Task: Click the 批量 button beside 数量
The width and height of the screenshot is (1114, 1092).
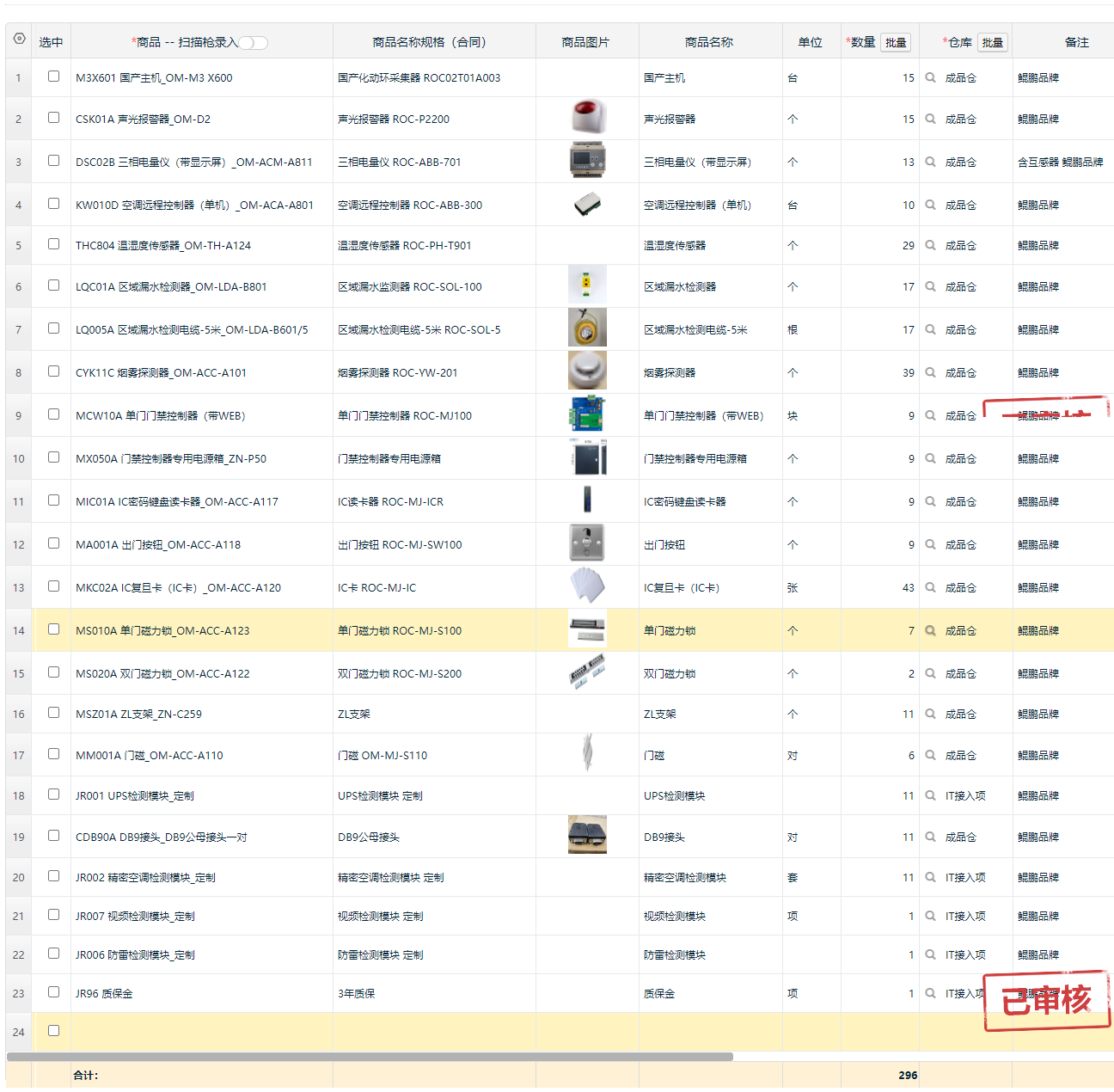Action: pos(896,42)
